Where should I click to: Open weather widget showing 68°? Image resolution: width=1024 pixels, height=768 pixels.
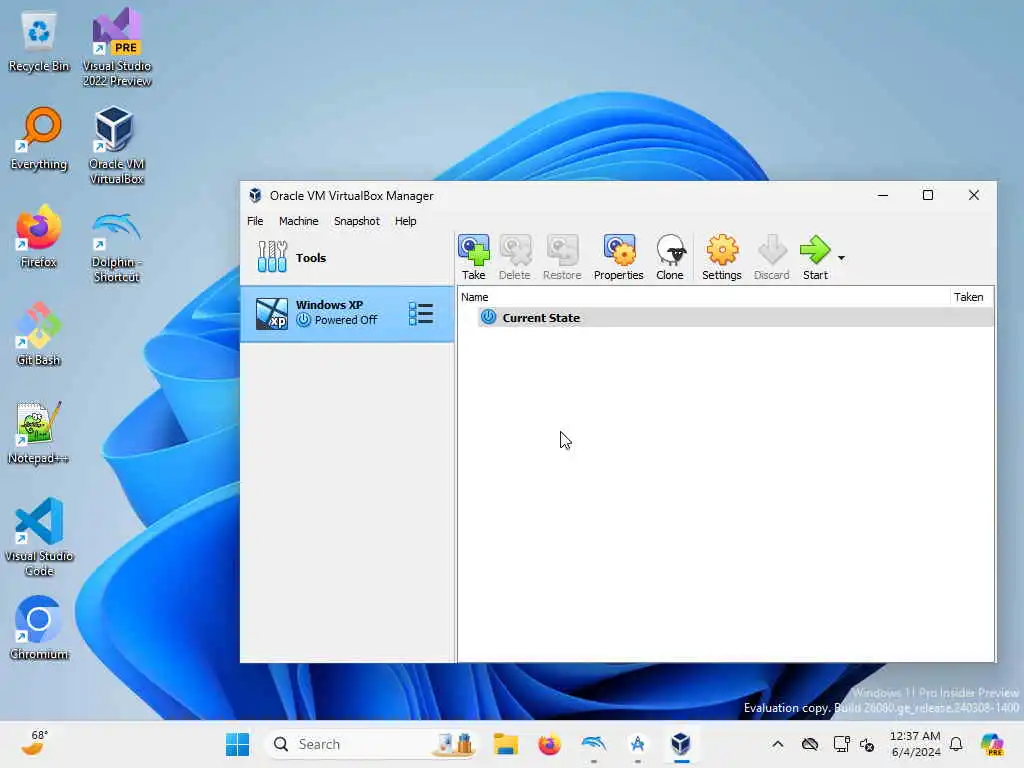(35, 743)
